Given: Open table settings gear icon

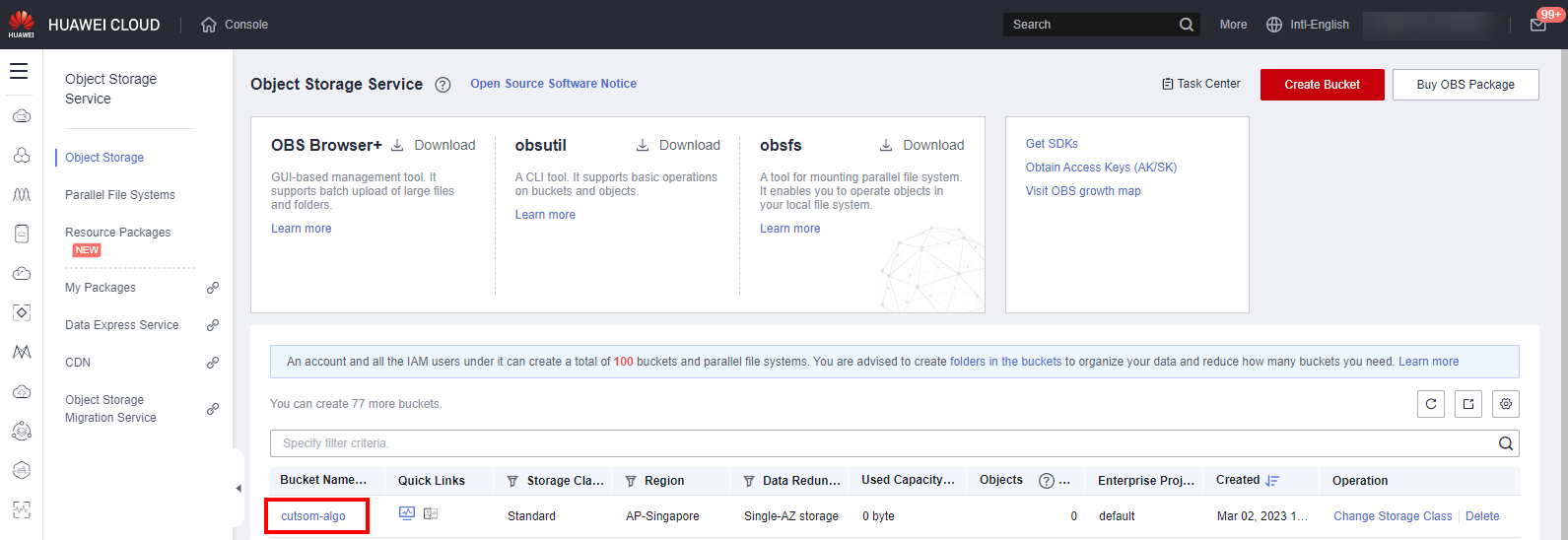Looking at the screenshot, I should pos(1506,404).
